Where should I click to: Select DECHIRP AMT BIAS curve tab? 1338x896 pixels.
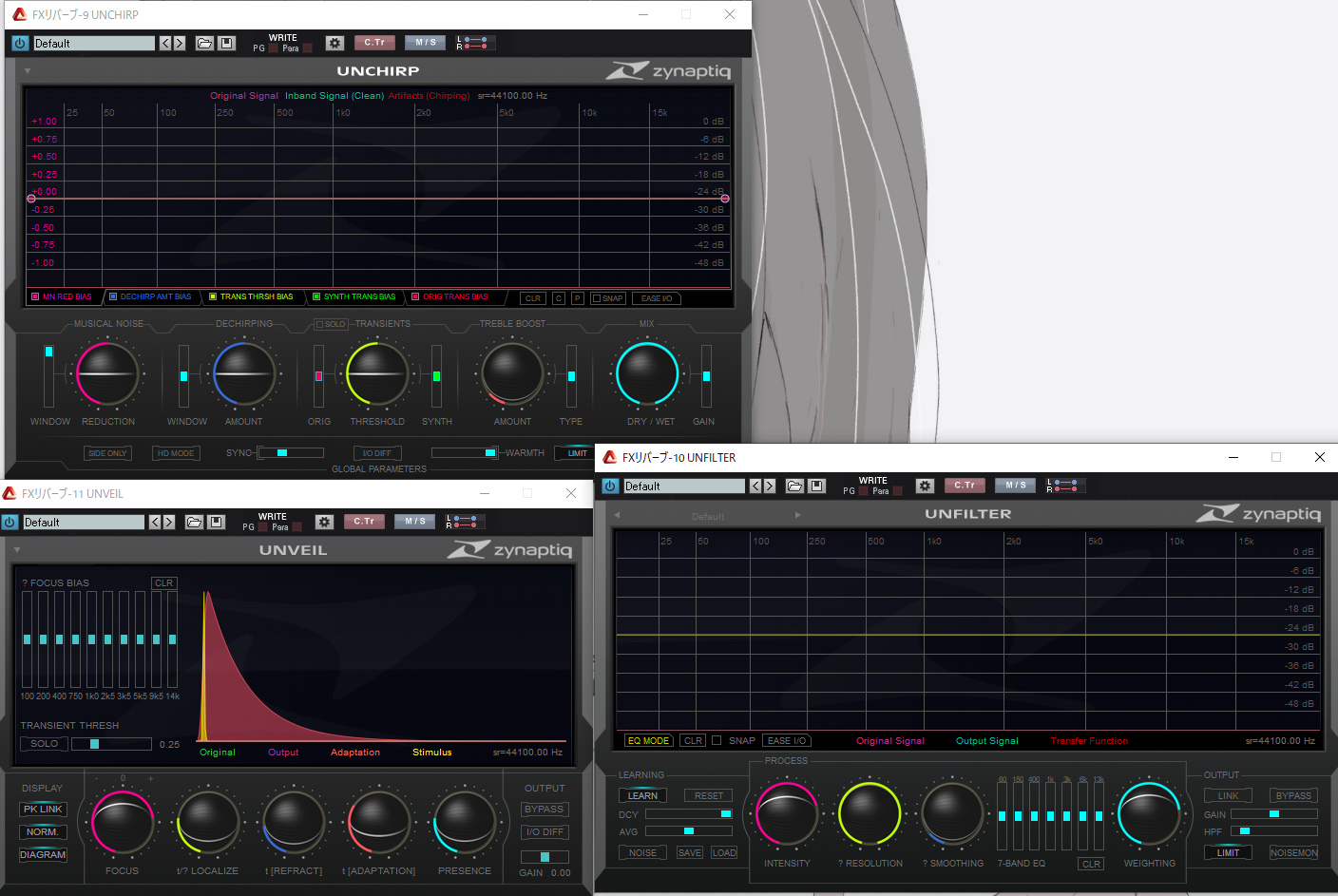[150, 296]
